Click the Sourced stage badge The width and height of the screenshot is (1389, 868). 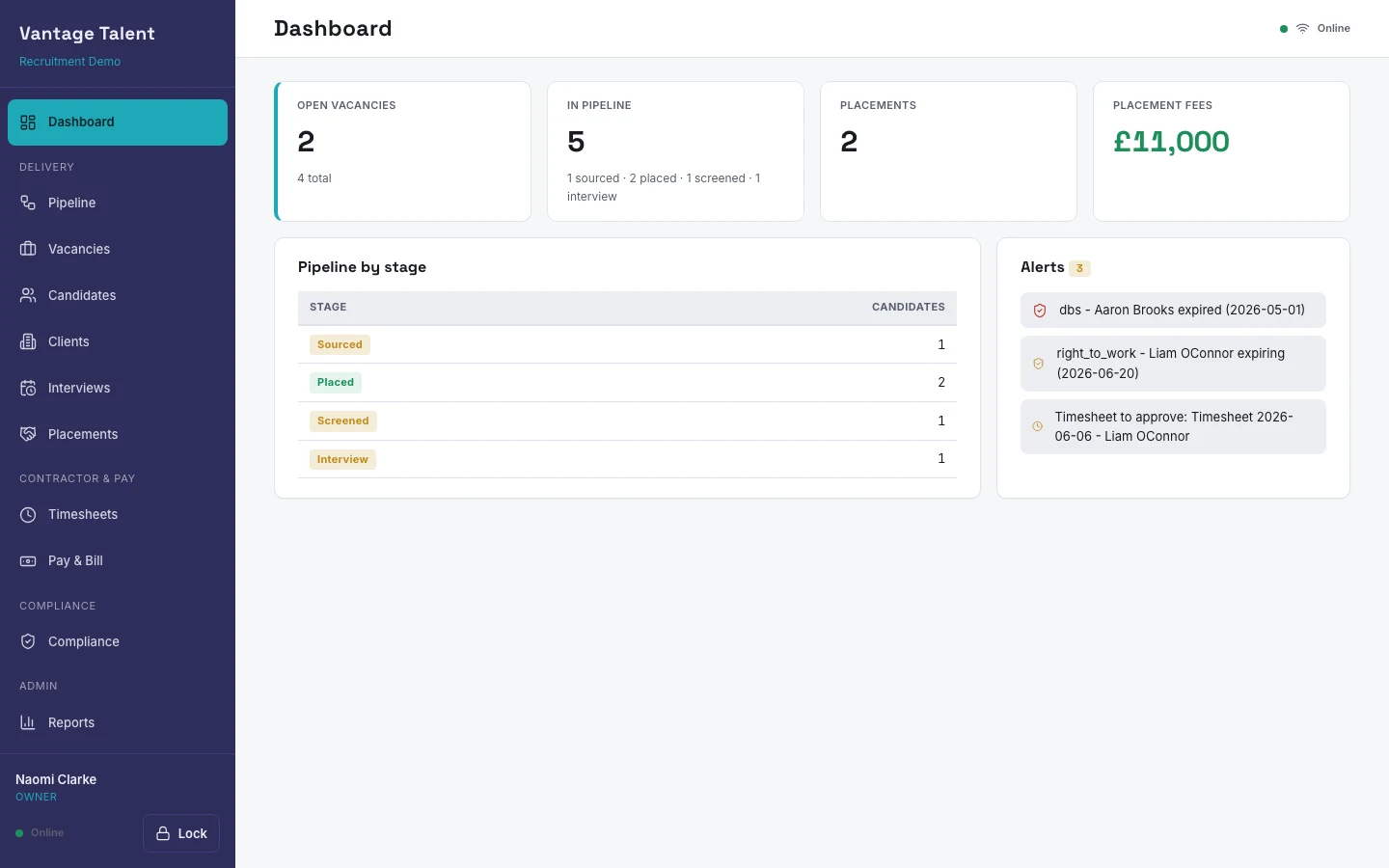point(340,344)
